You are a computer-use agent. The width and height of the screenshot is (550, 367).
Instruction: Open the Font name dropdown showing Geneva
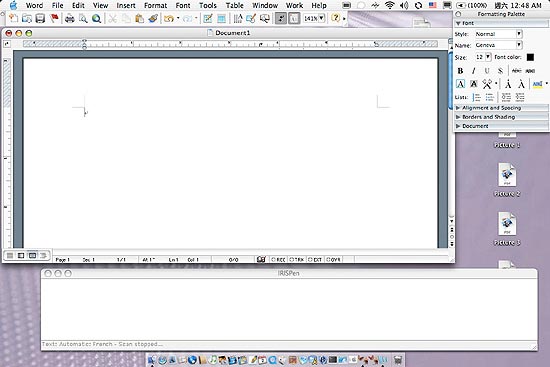(x=498, y=45)
